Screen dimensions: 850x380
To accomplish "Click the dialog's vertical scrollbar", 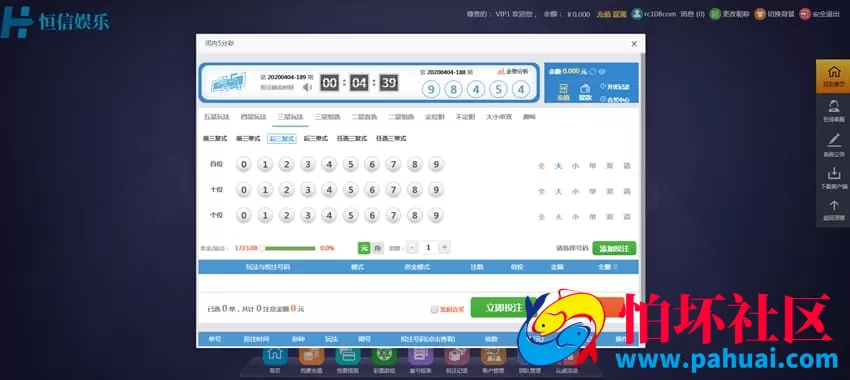I will pos(643,198).
